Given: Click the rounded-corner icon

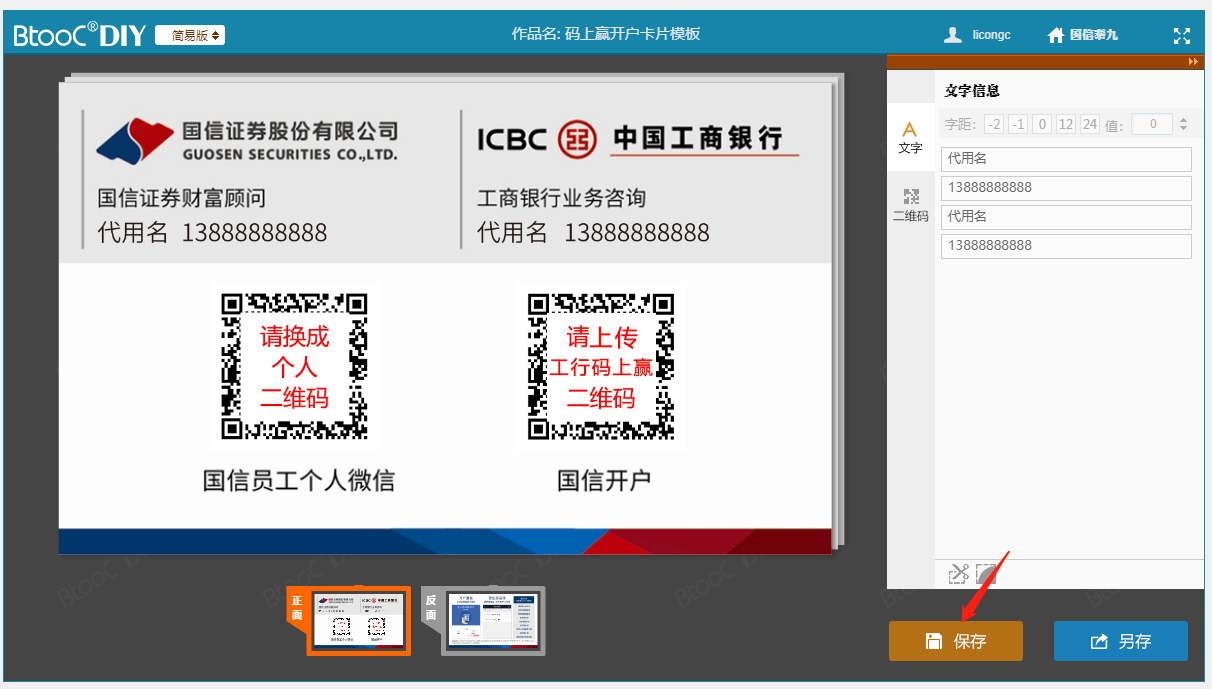Looking at the screenshot, I should coord(986,574).
